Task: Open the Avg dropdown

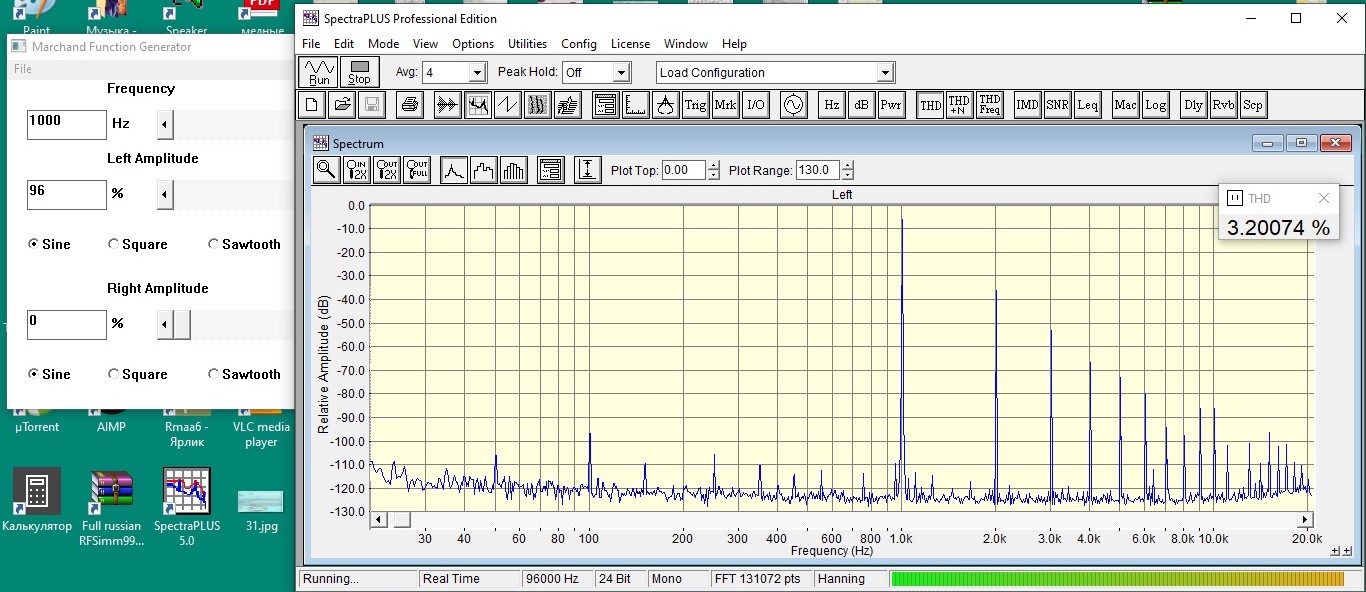Action: click(x=477, y=73)
